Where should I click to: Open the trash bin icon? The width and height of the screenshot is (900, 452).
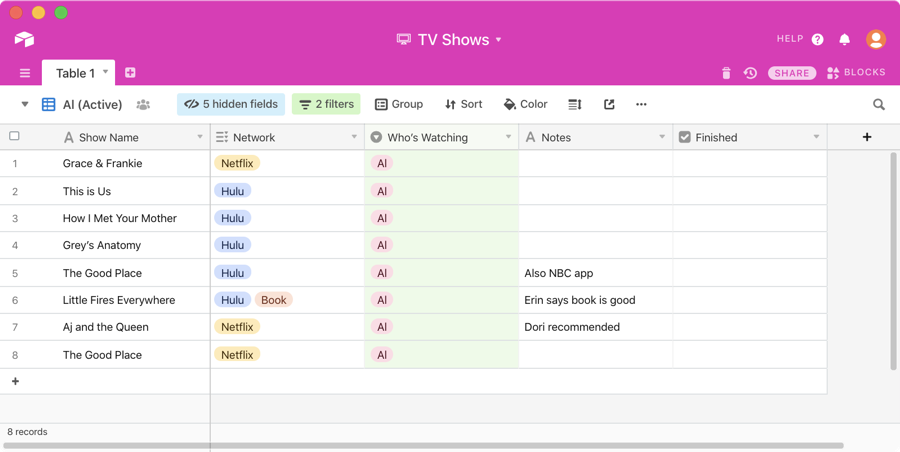726,73
